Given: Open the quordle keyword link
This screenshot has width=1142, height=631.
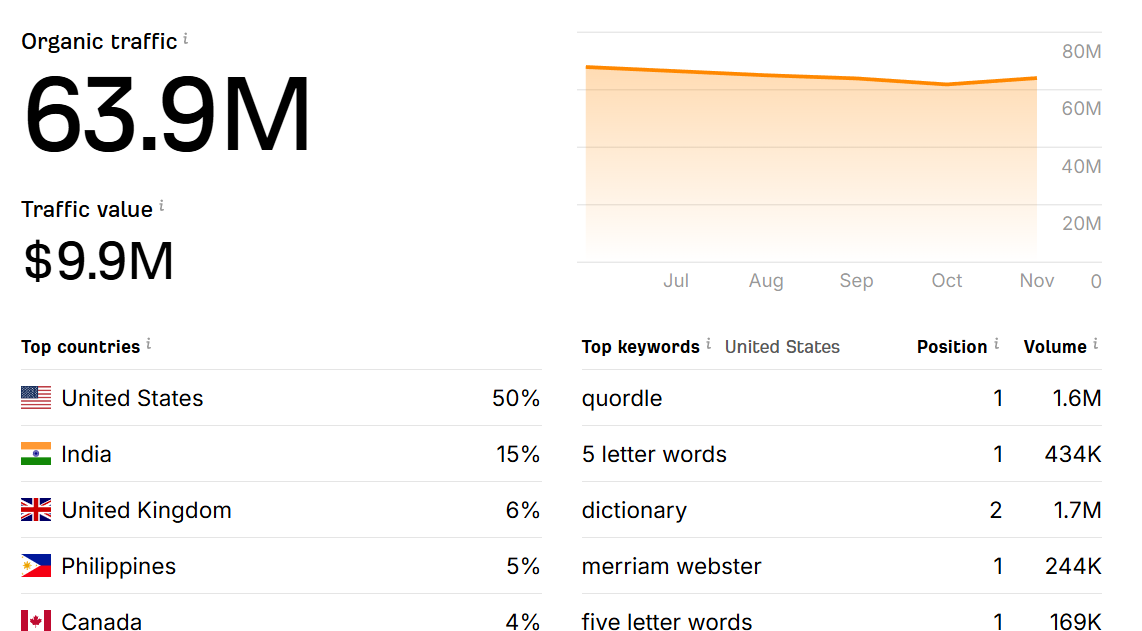Looking at the screenshot, I should [622, 398].
